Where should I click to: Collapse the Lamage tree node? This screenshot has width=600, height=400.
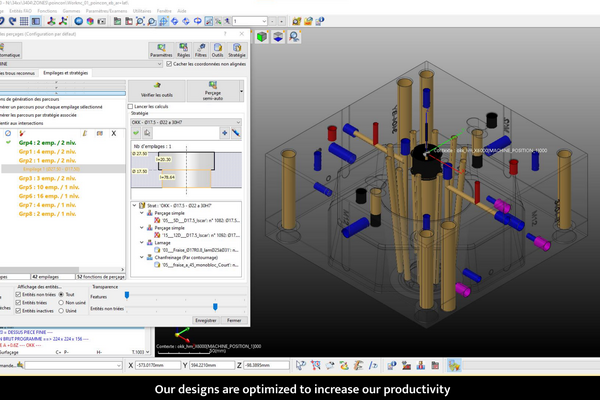coord(141,241)
